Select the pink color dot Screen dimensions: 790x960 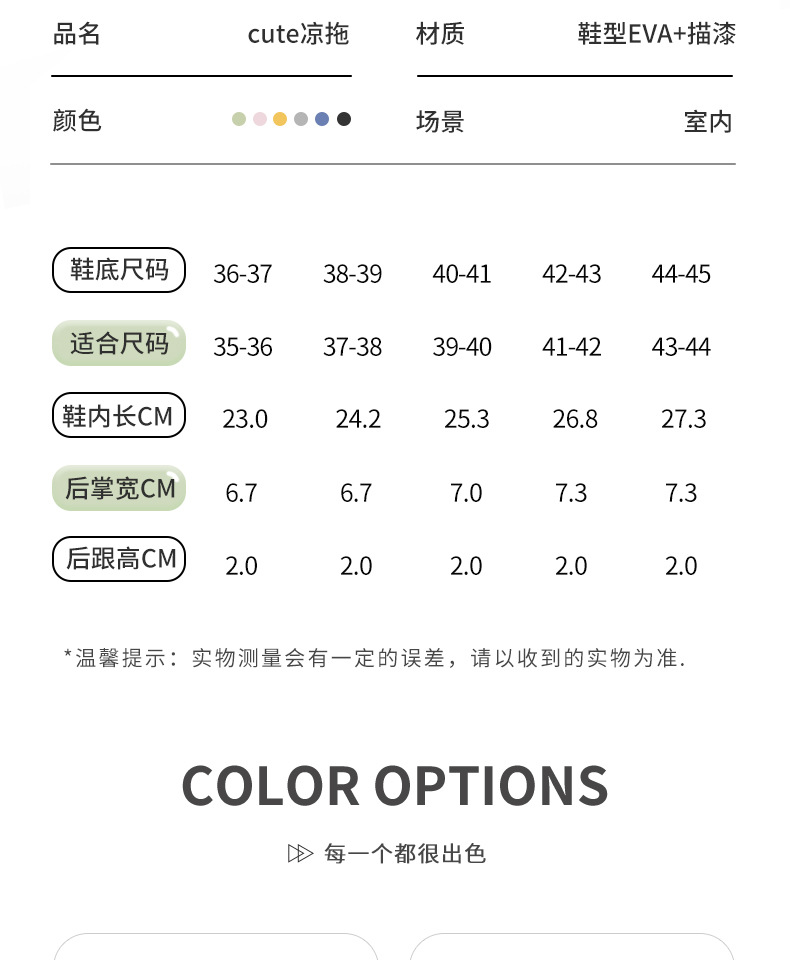point(260,119)
